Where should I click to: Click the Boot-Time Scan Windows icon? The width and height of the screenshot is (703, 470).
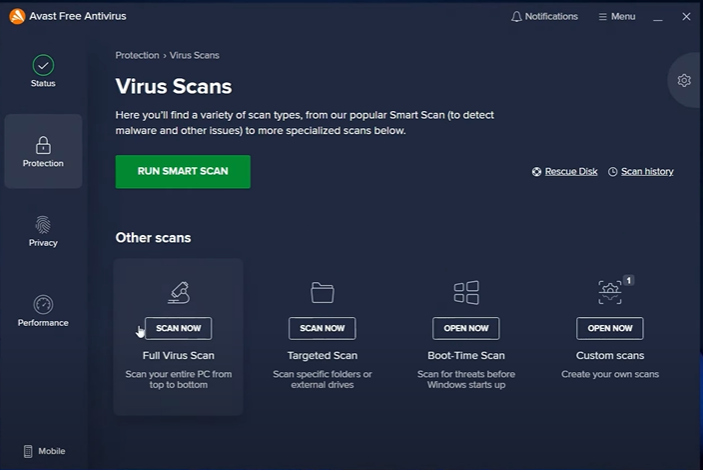tap(466, 292)
